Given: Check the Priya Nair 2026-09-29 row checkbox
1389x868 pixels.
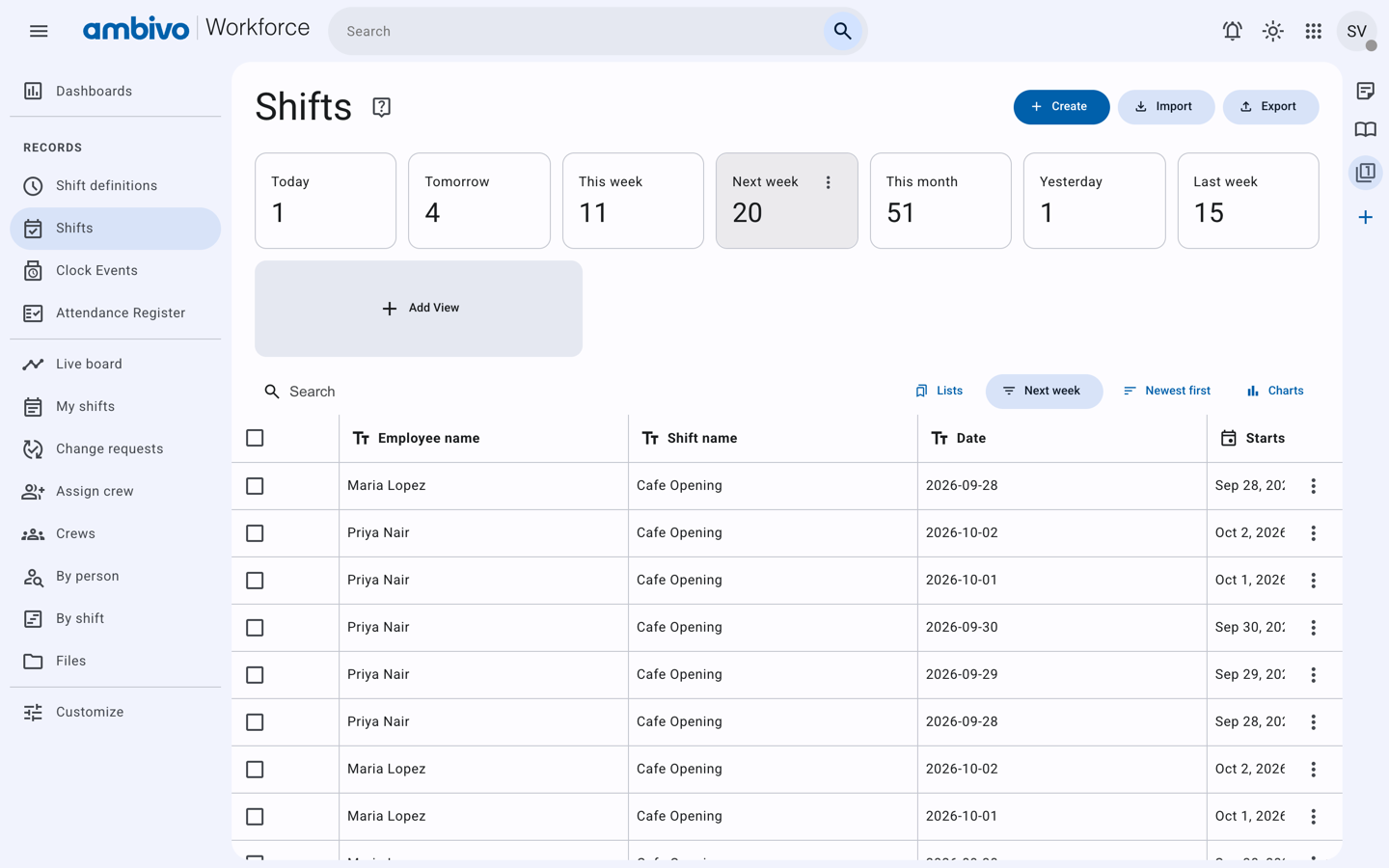Looking at the screenshot, I should click(255, 675).
